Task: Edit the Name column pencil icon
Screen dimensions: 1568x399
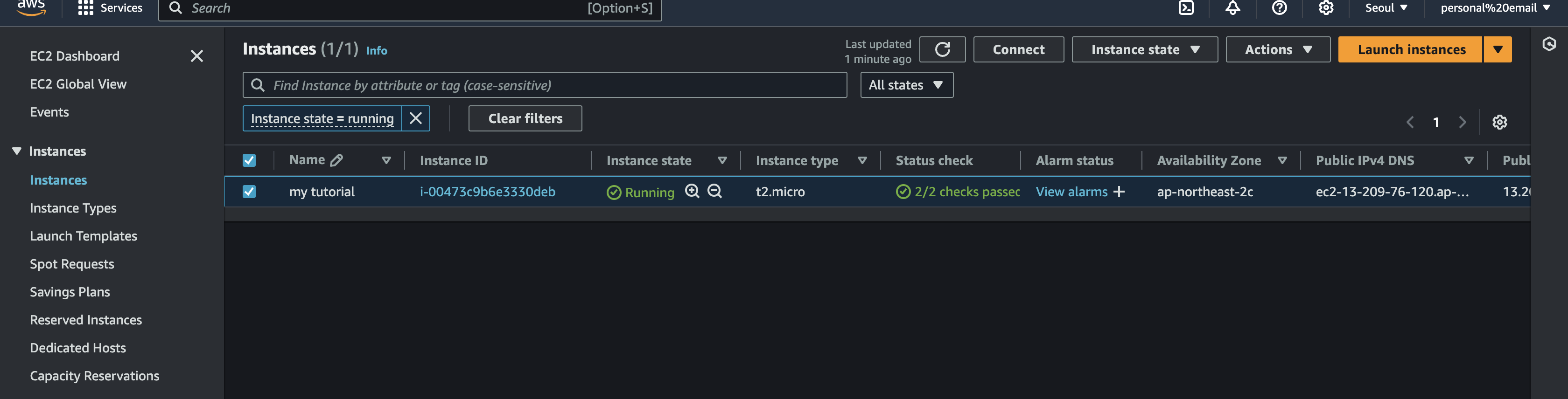Action: coord(336,160)
